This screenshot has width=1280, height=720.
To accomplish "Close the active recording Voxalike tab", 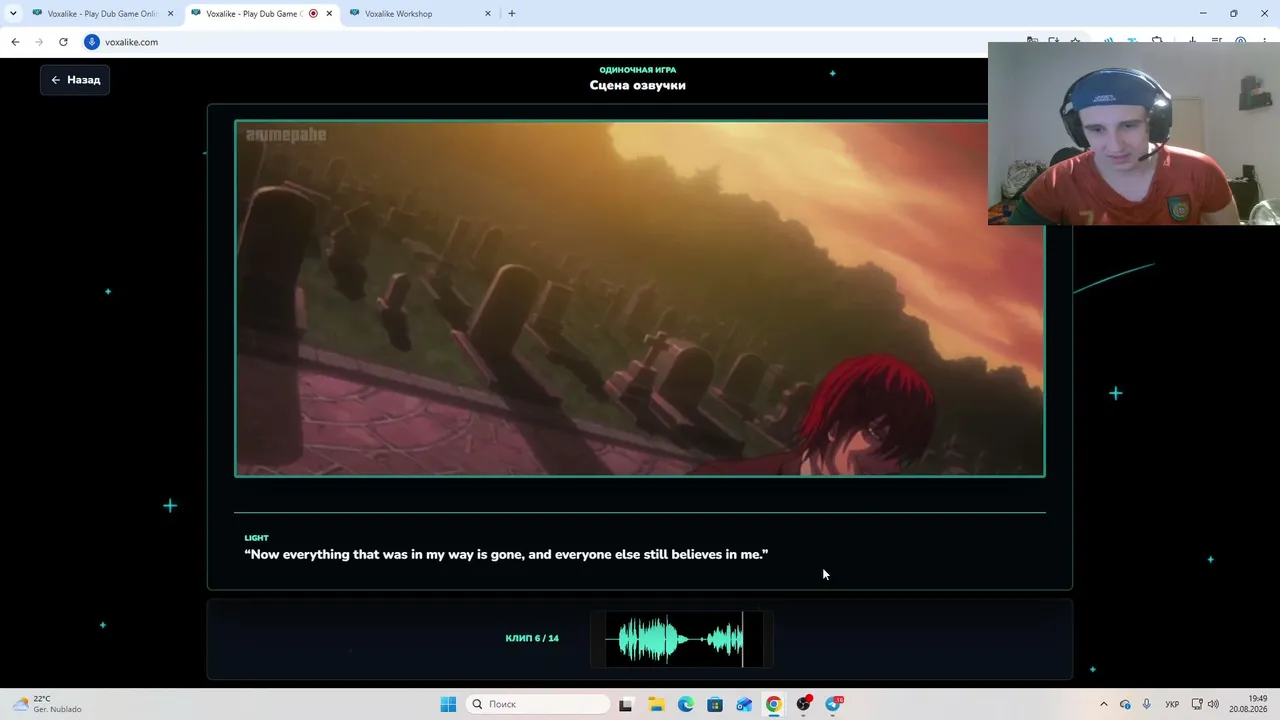I will click(329, 14).
